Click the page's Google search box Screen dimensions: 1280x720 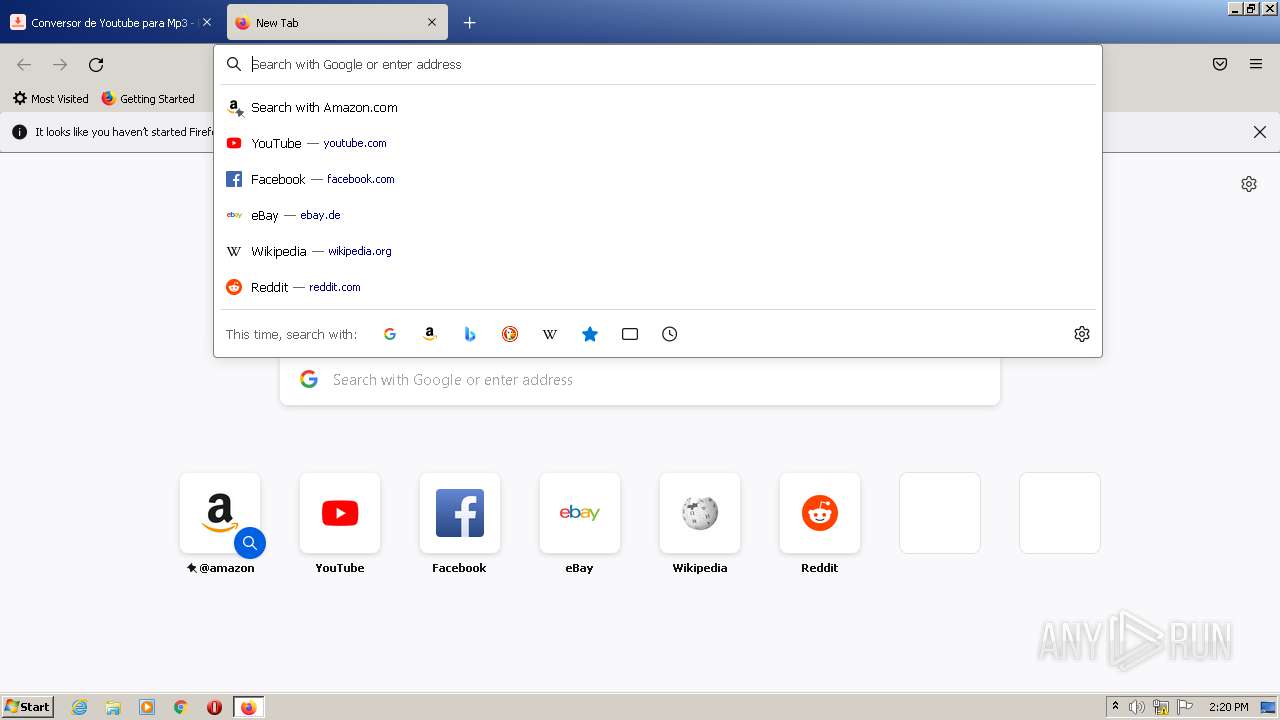pyautogui.click(x=640, y=380)
